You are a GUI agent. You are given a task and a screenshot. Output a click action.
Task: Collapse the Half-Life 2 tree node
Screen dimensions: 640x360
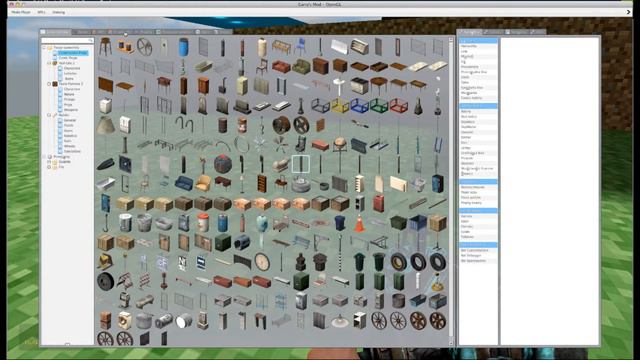[49, 63]
